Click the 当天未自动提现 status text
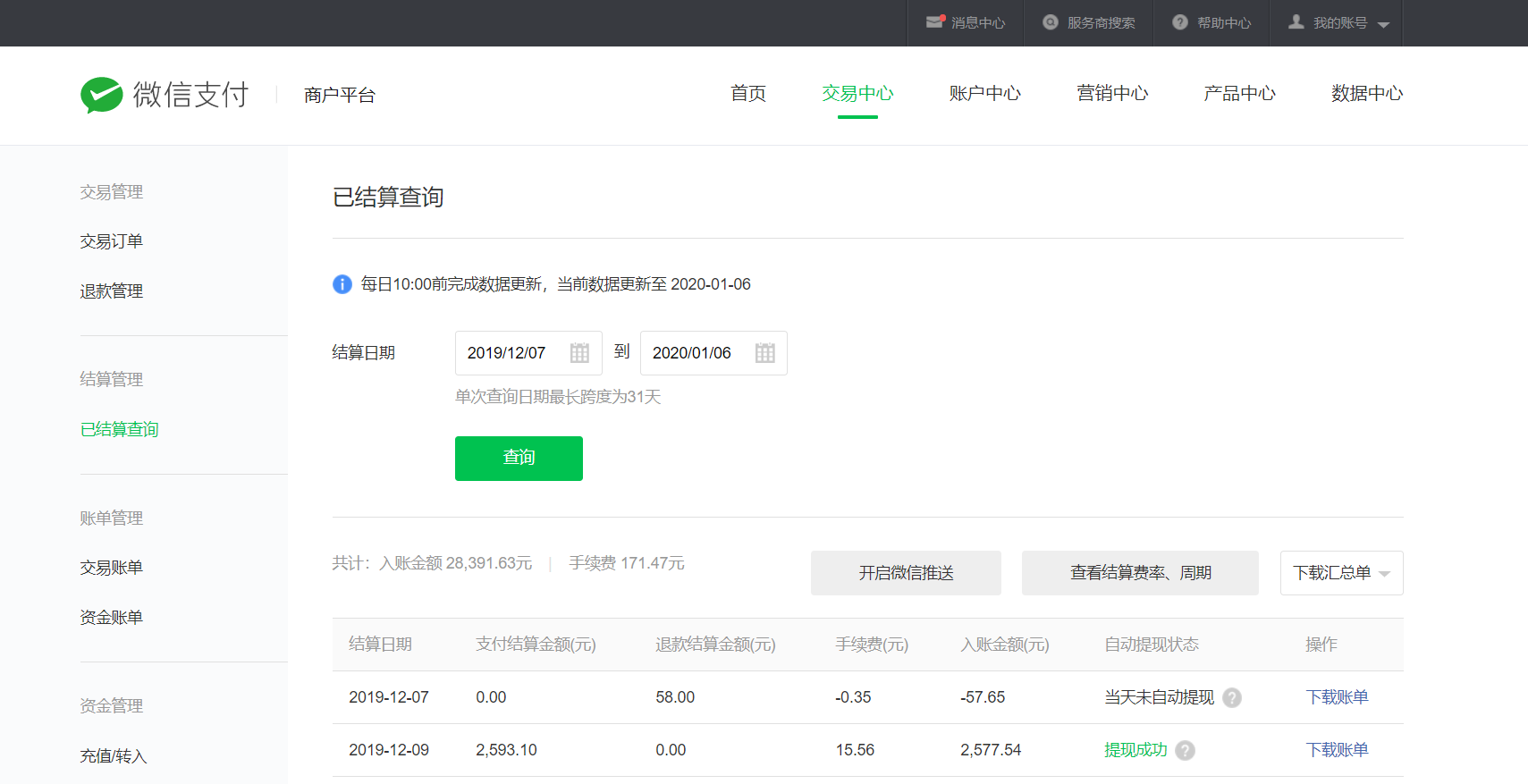 [1159, 697]
